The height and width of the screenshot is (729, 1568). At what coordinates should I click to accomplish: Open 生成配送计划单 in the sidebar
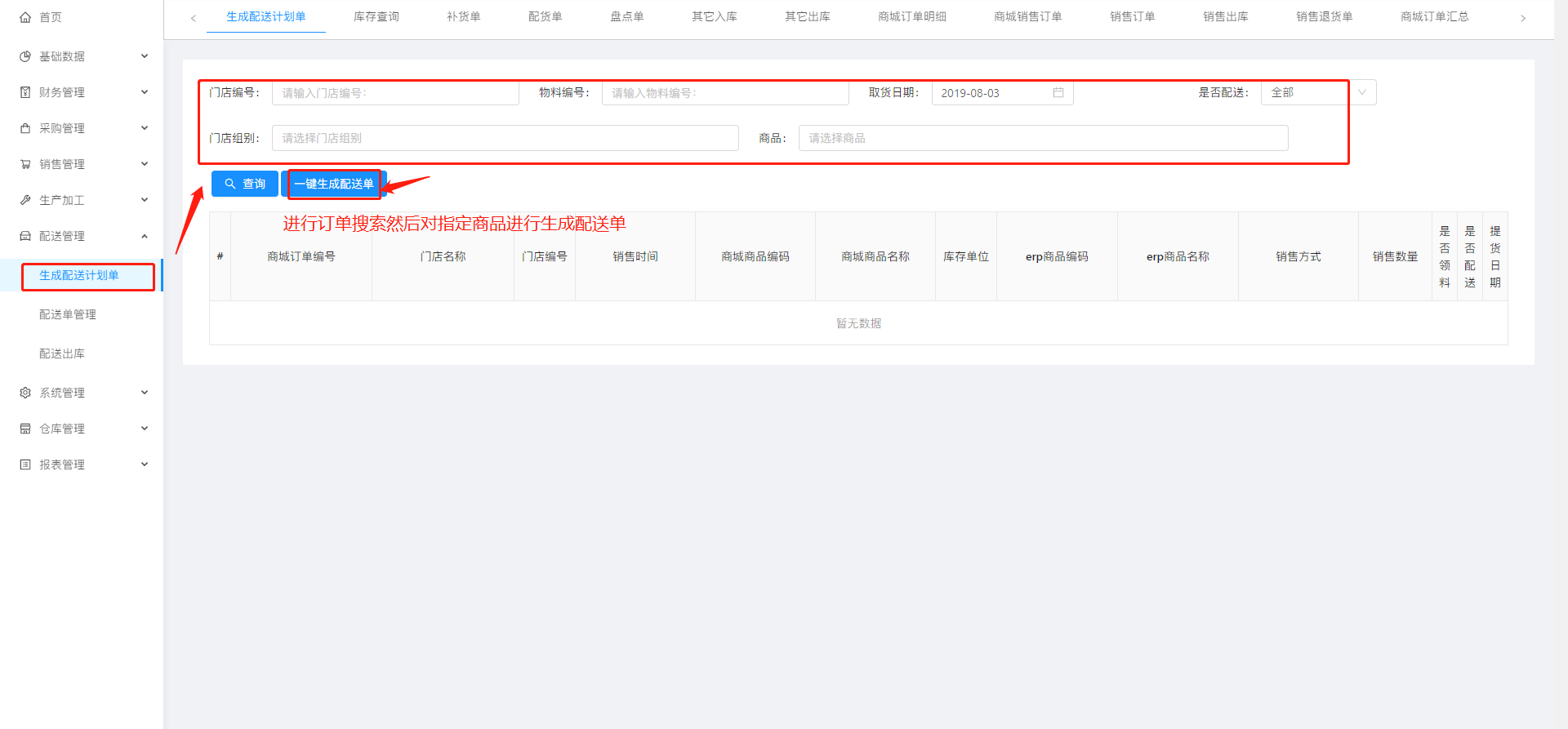[79, 275]
